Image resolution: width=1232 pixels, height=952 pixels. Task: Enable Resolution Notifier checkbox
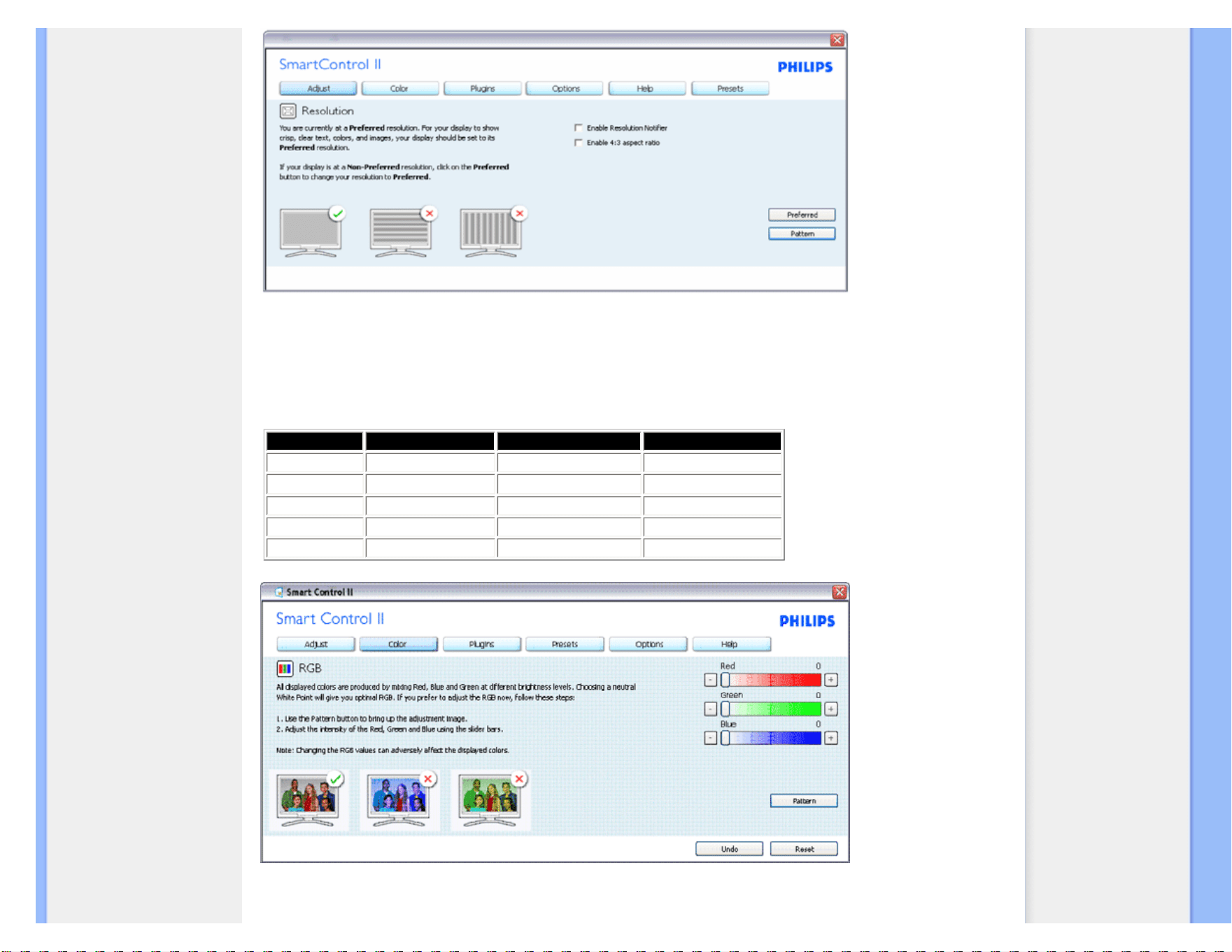pyautogui.click(x=578, y=128)
